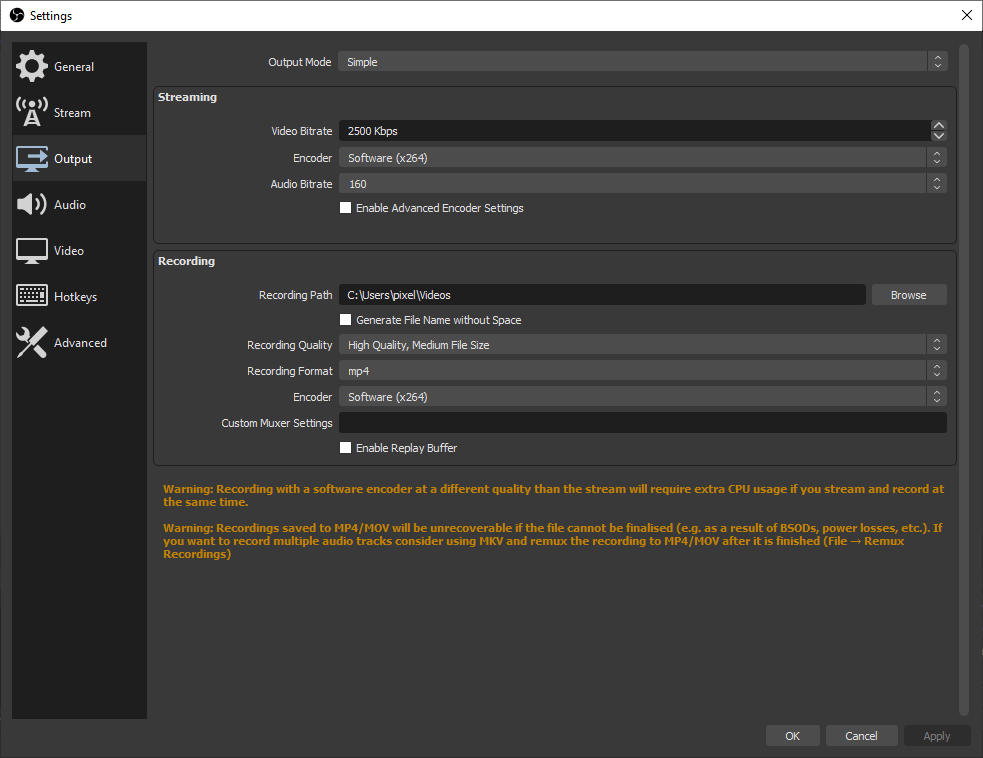
Task: Enable Advanced Encoder Settings checkbox
Action: [x=345, y=208]
